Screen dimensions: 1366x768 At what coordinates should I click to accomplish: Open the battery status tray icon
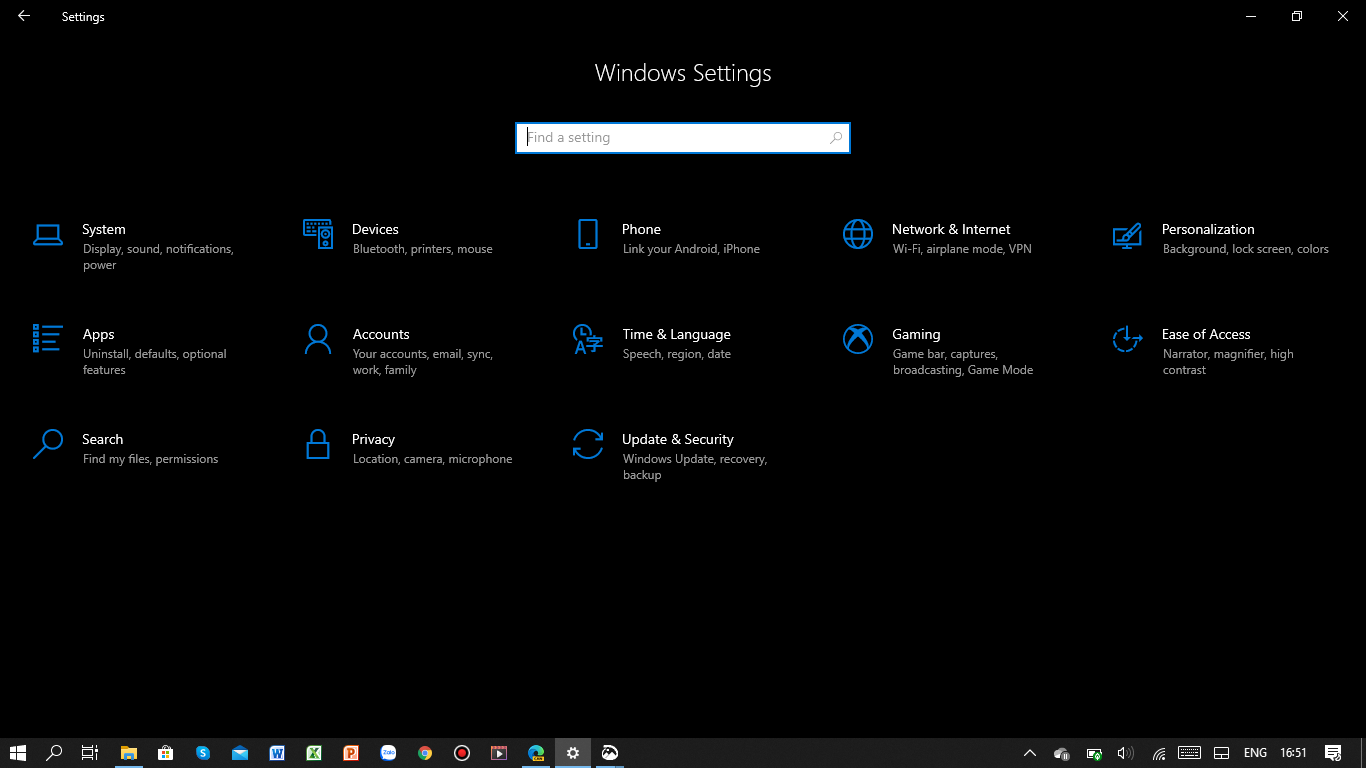coord(1094,753)
